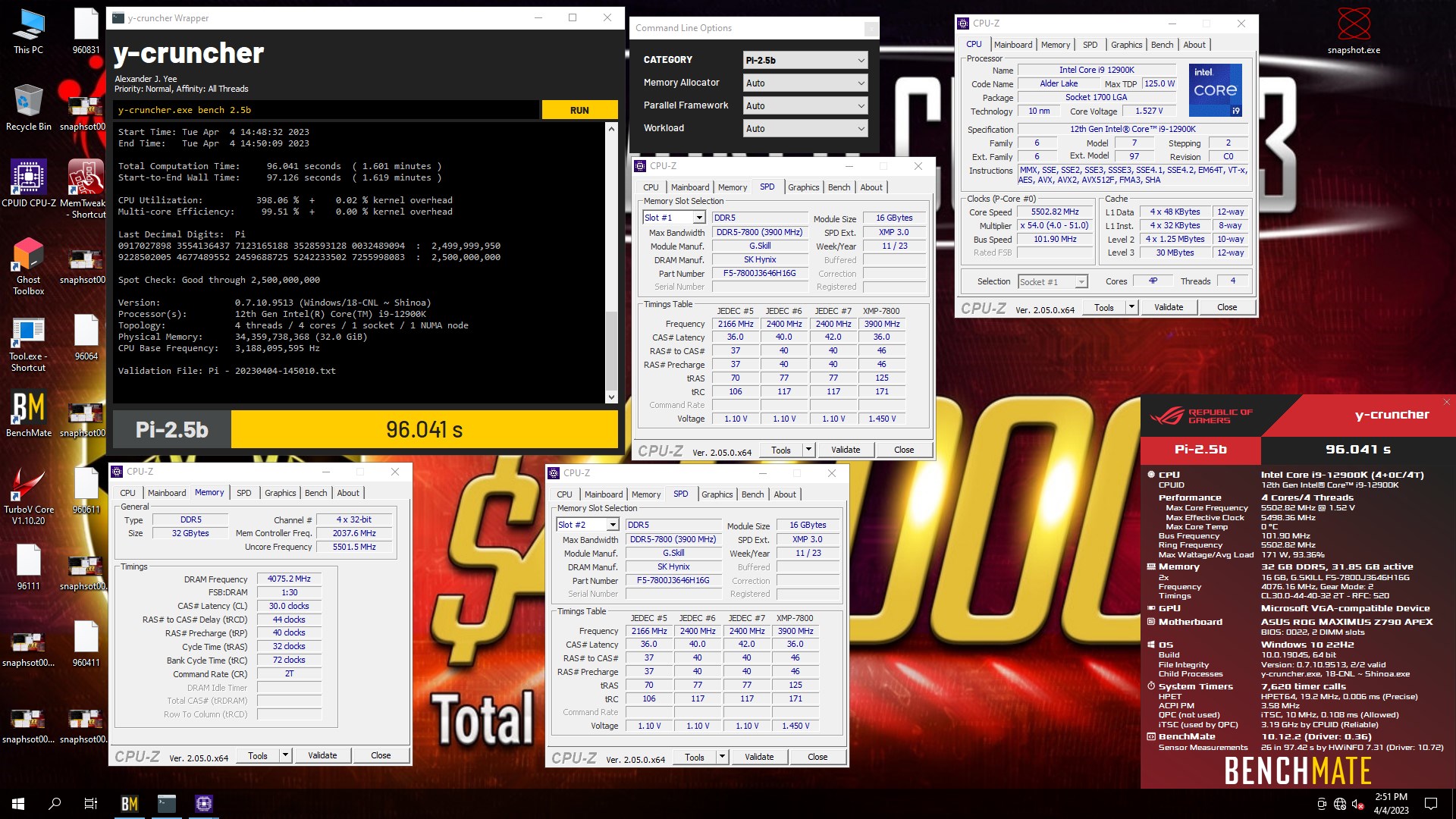Open SPD tab in Memory CPU-Z window
The image size is (1456, 819).
[x=243, y=493]
